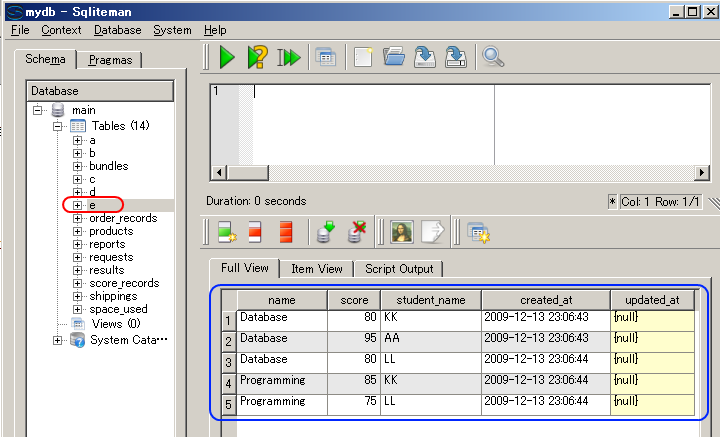Expand the score_records table node
720x437 pixels.
pyautogui.click(x=78, y=283)
